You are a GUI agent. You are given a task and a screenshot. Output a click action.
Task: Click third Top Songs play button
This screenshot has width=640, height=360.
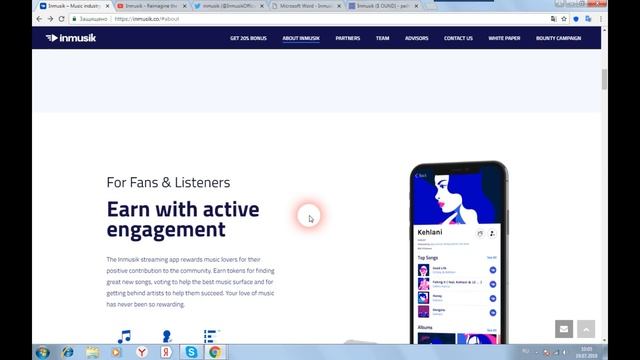click(493, 298)
